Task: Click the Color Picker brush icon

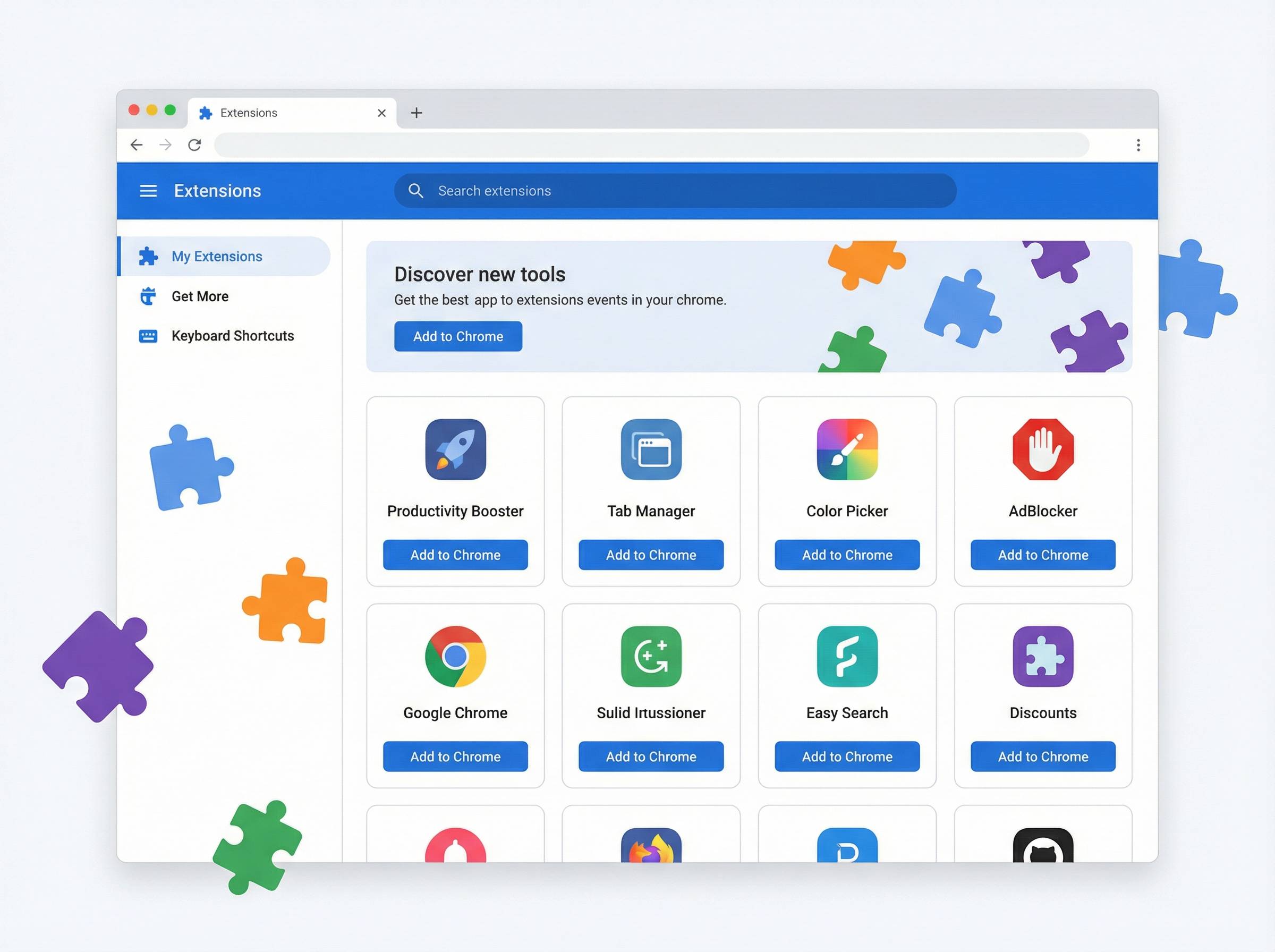Action: [x=847, y=449]
